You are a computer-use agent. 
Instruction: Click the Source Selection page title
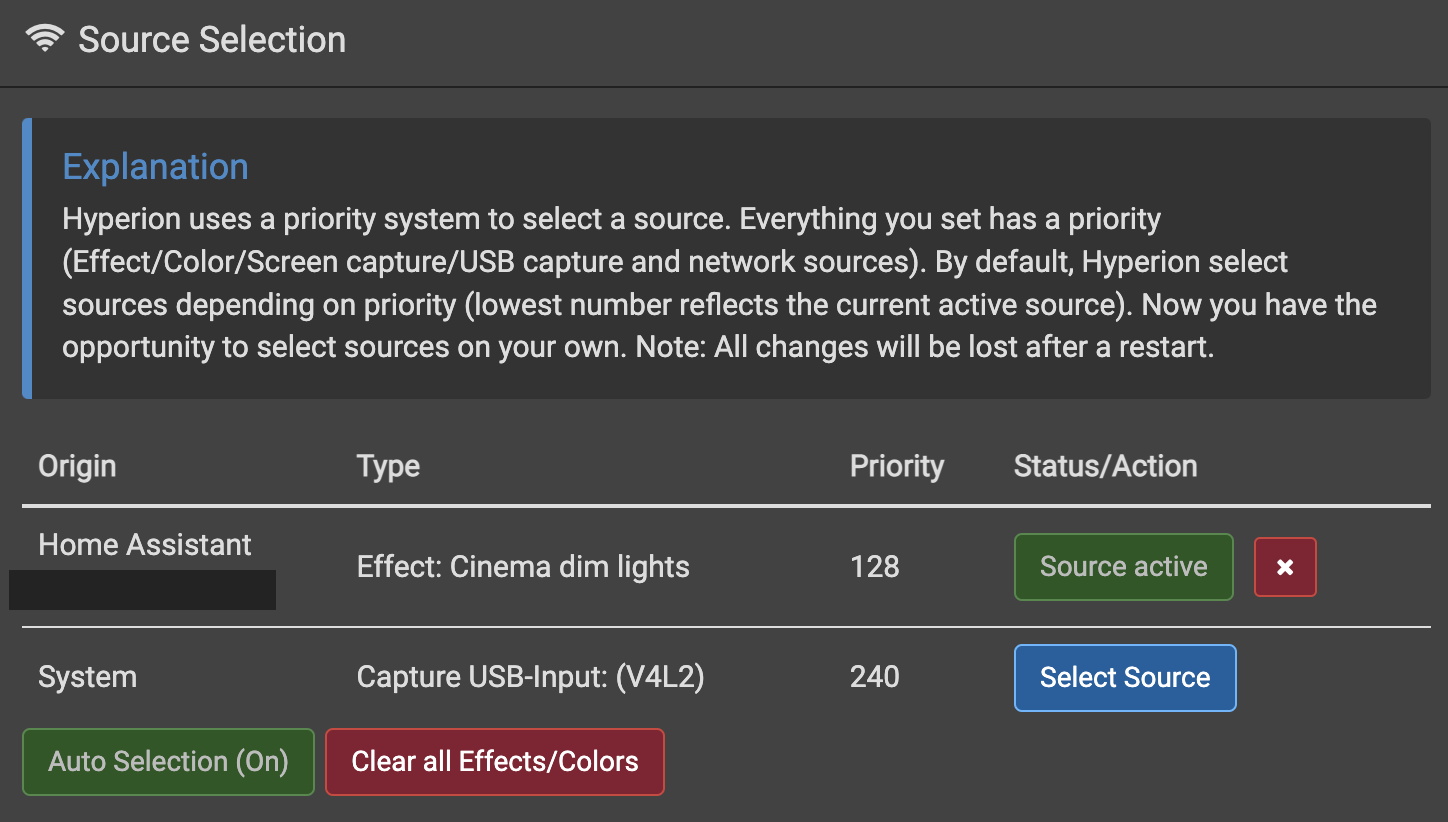coord(212,40)
